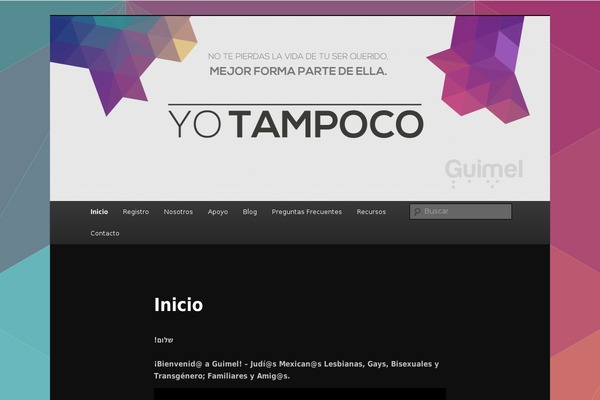Click the YO TAMPOCO banner title
600x400 pixels.
296,124
